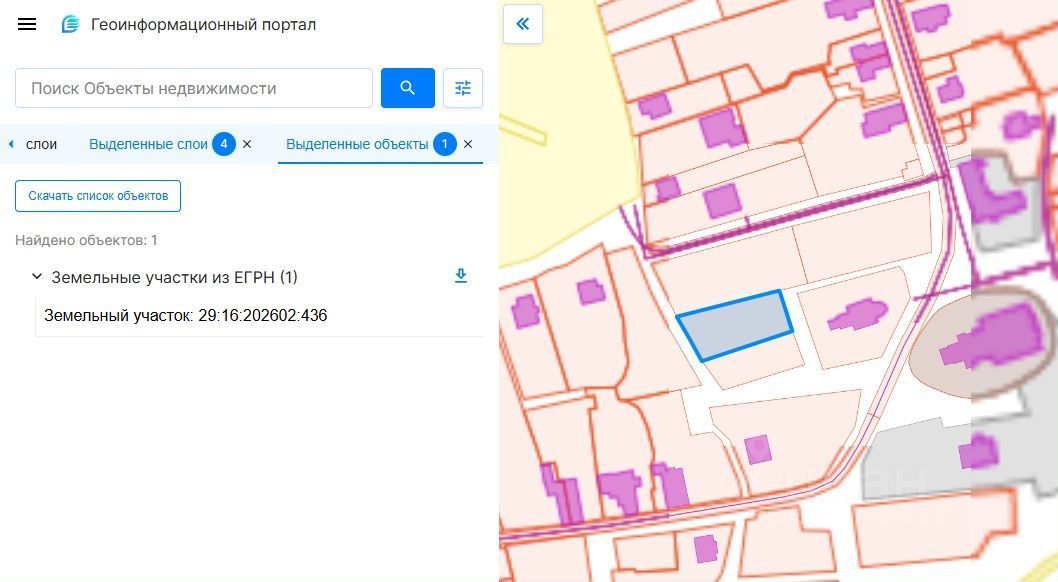1058x582 pixels.
Task: Collapse the side panel with double-arrow button
Action: [x=523, y=24]
